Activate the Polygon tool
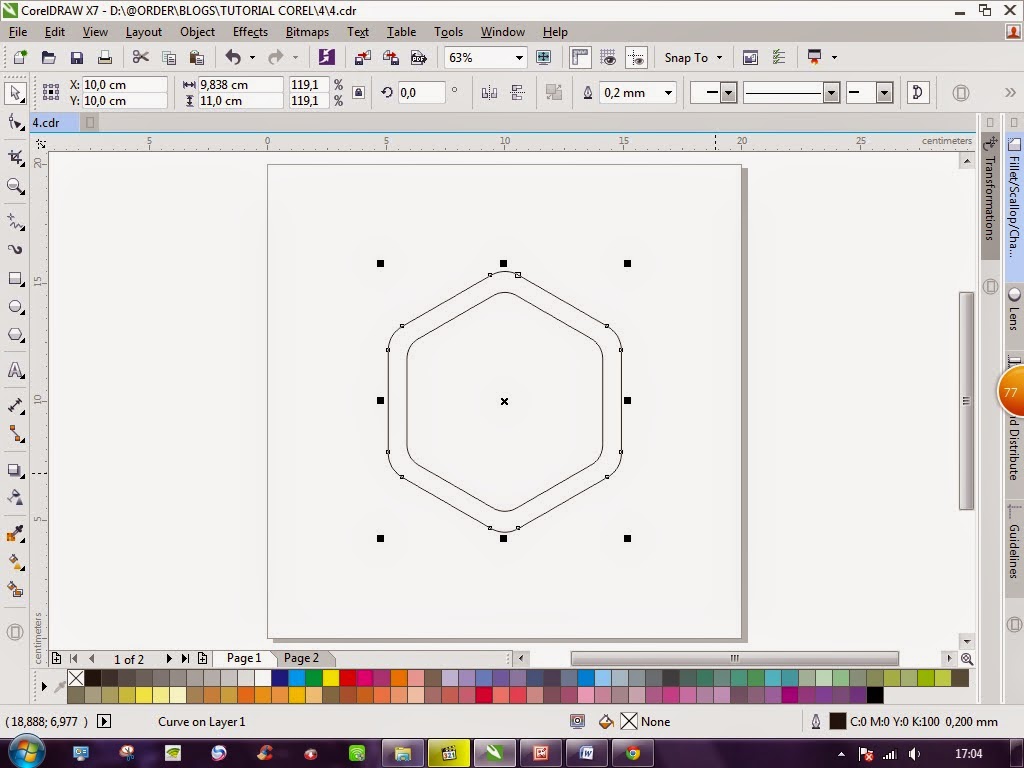Viewport: 1024px width, 768px height. tap(15, 336)
